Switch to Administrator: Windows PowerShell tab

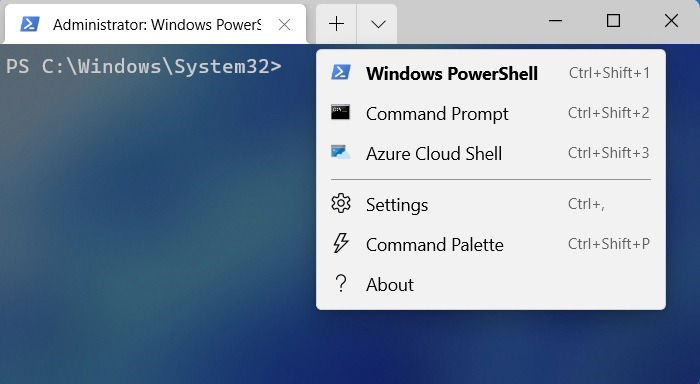(155, 24)
